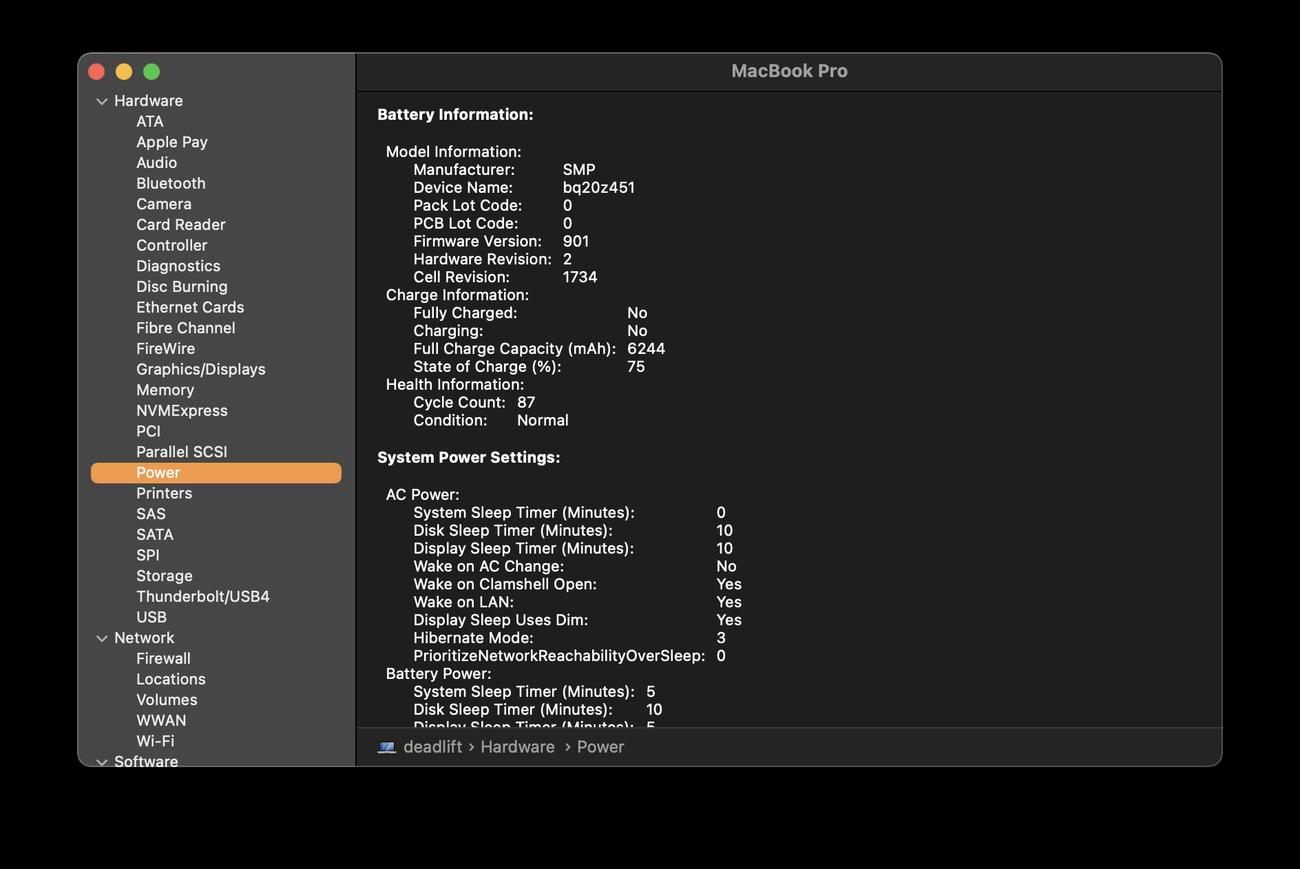Click the Battery Information heading

point(455,115)
